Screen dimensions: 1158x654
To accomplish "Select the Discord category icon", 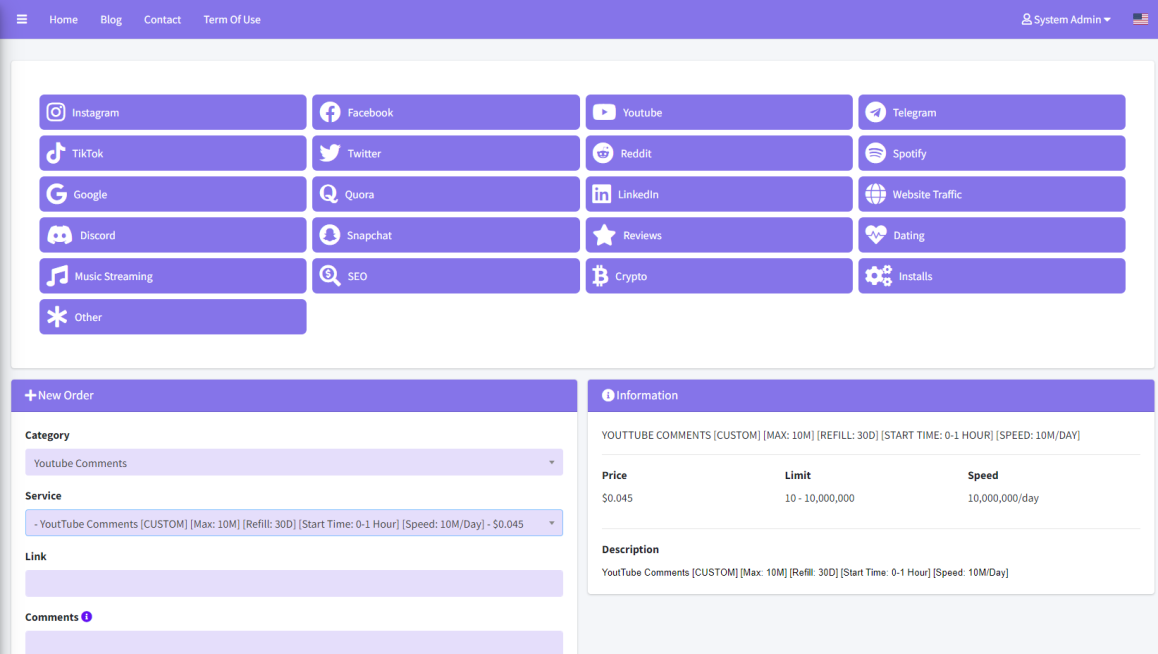I will (60, 235).
